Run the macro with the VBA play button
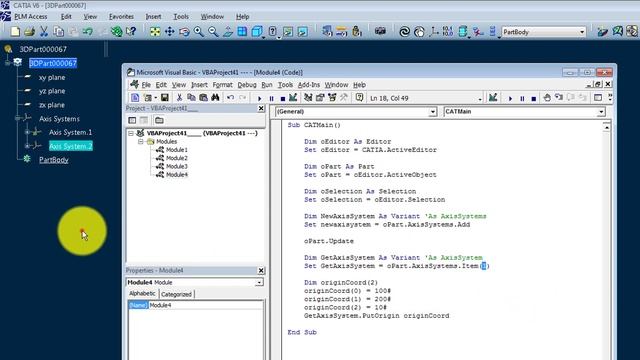640x360 pixels. [259, 98]
